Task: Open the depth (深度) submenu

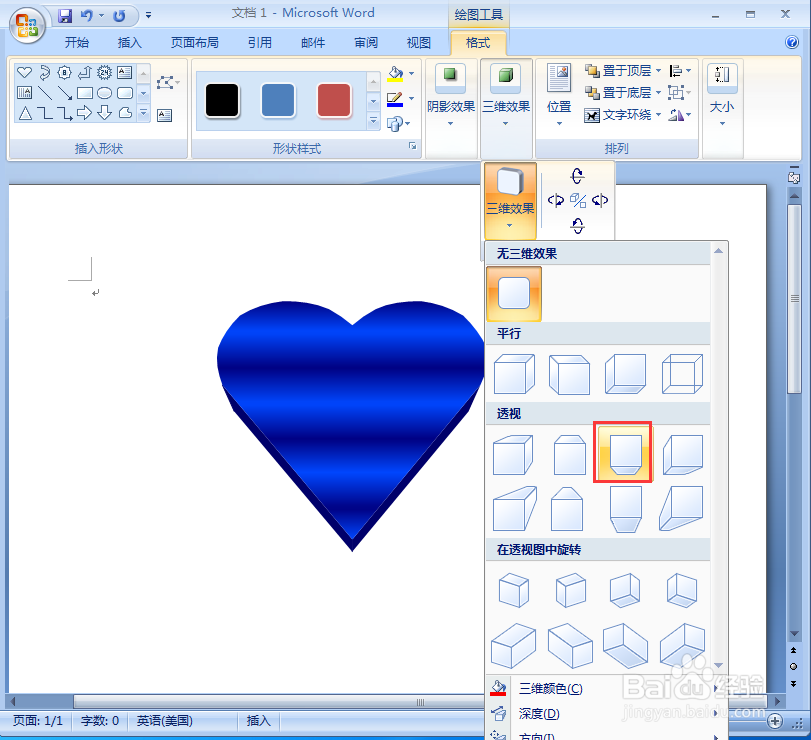Action: pos(606,714)
